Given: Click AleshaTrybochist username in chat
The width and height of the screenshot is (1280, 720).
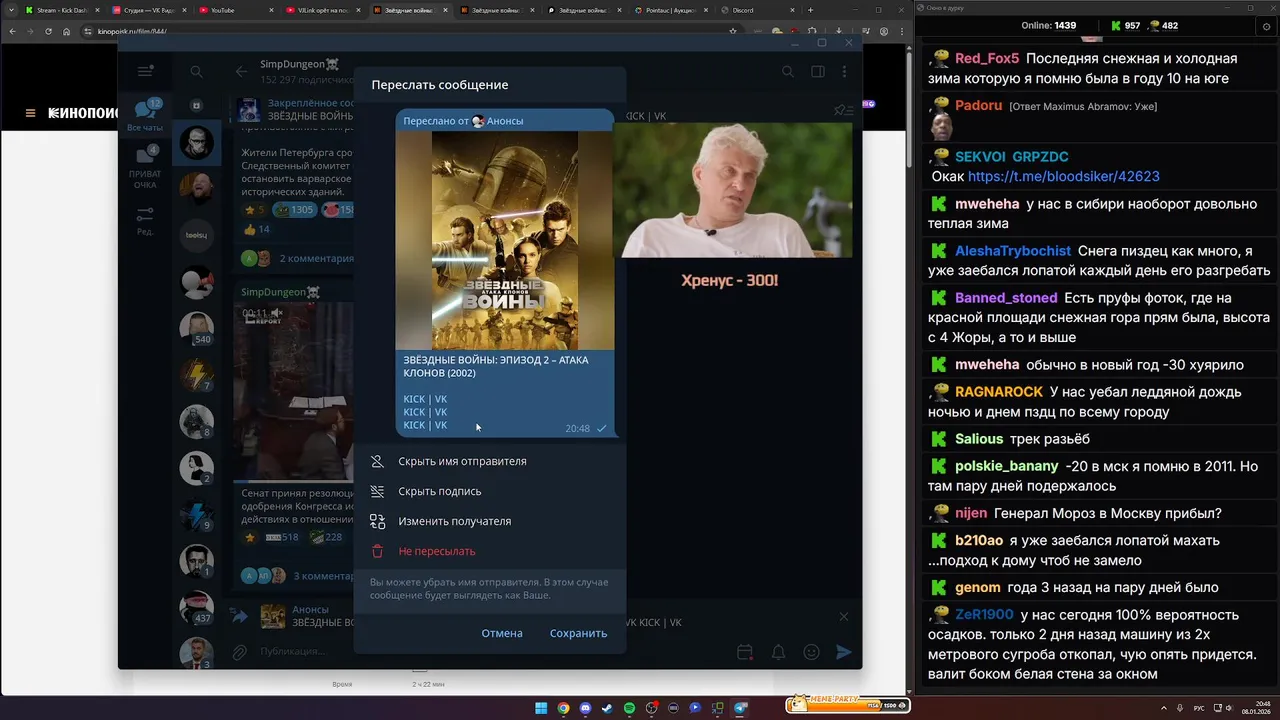Looking at the screenshot, I should coord(1013,251).
